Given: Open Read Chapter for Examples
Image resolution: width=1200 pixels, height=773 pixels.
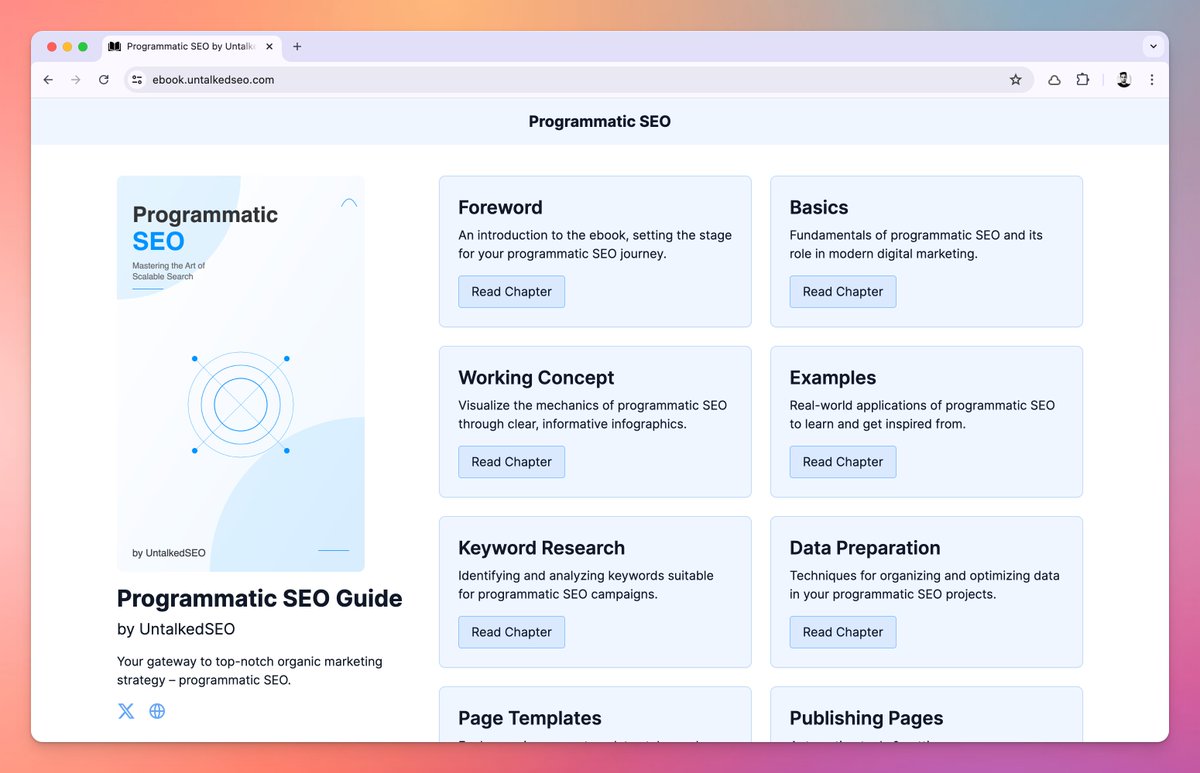Looking at the screenshot, I should pos(843,462).
